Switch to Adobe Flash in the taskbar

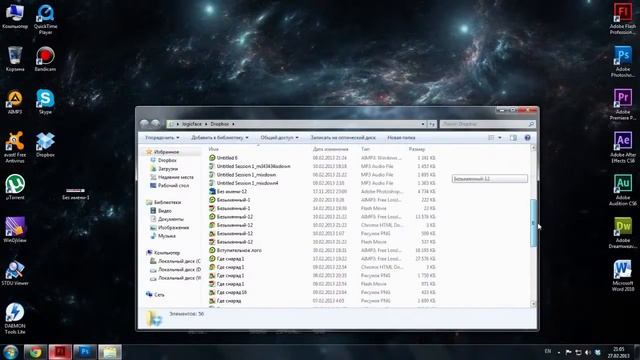coord(60,352)
